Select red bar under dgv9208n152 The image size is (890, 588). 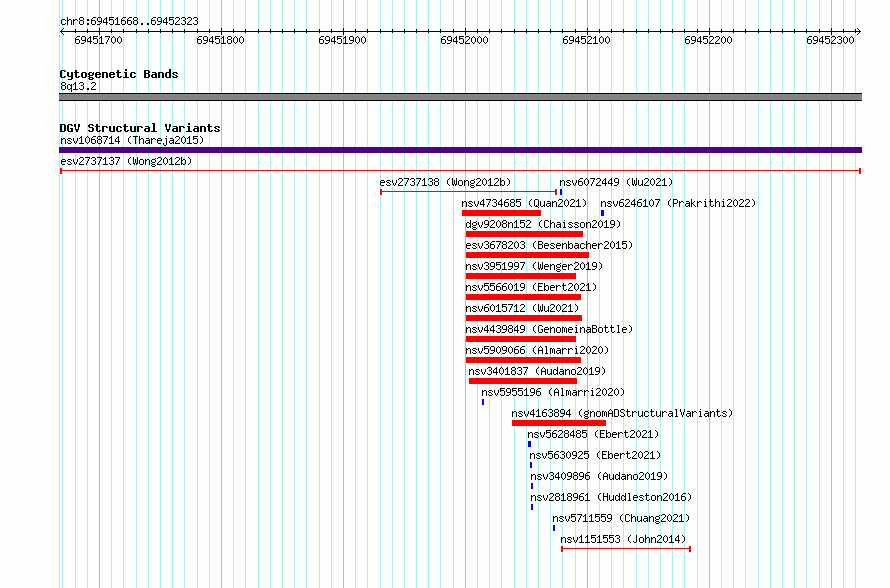pos(524,234)
